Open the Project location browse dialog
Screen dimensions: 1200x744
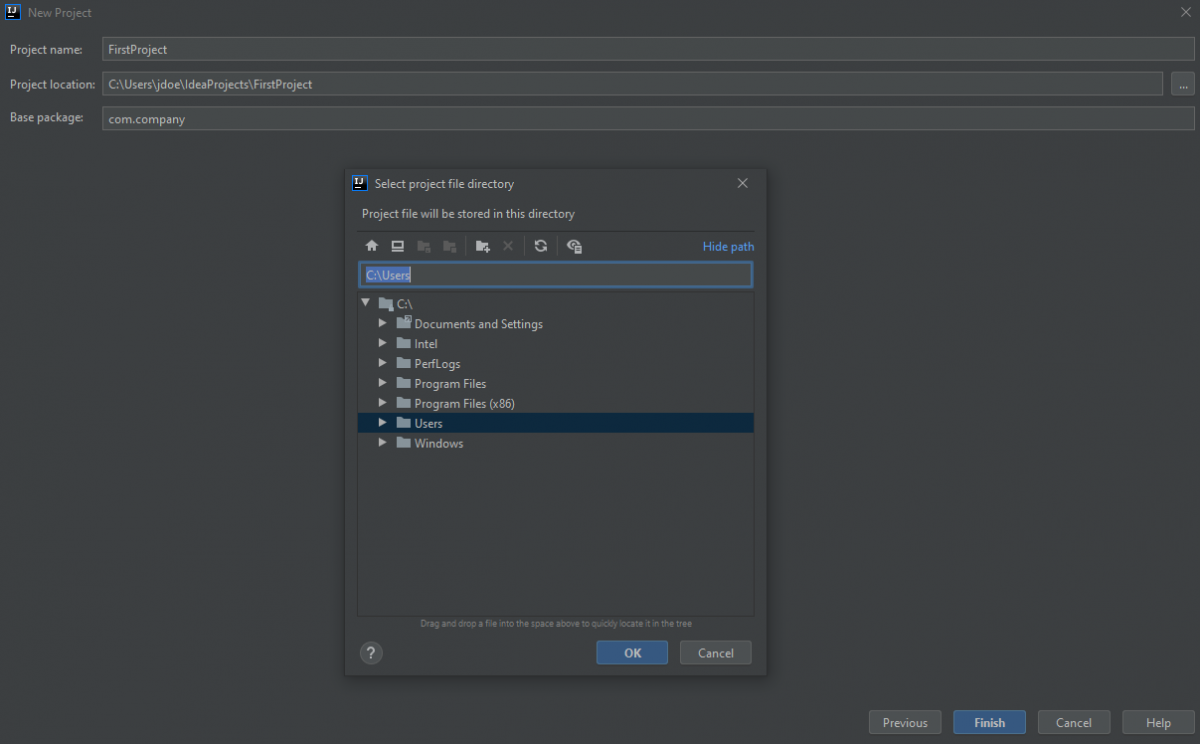(1183, 83)
